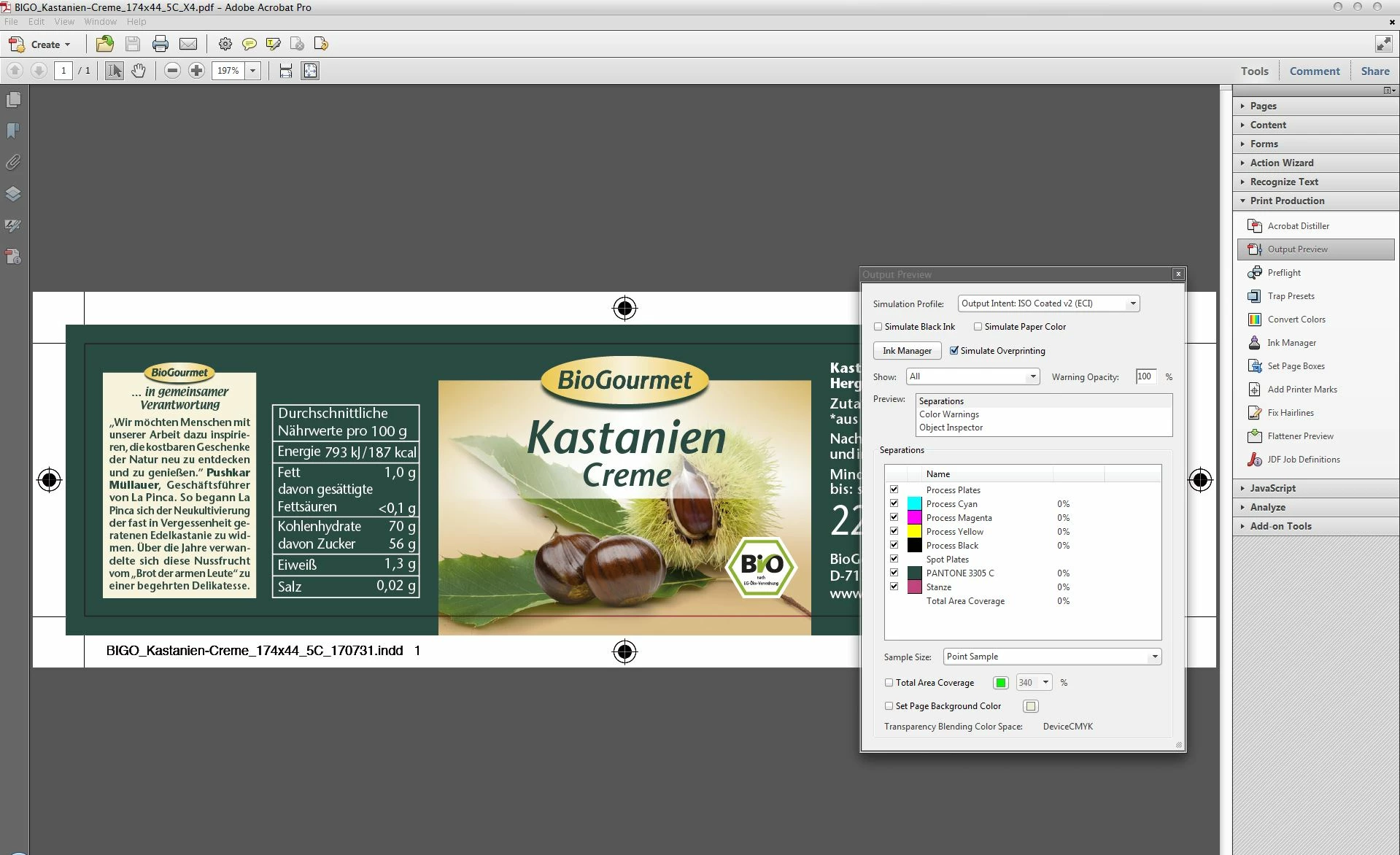Click the email envelope icon
Viewport: 1400px width, 855px height.
point(188,44)
